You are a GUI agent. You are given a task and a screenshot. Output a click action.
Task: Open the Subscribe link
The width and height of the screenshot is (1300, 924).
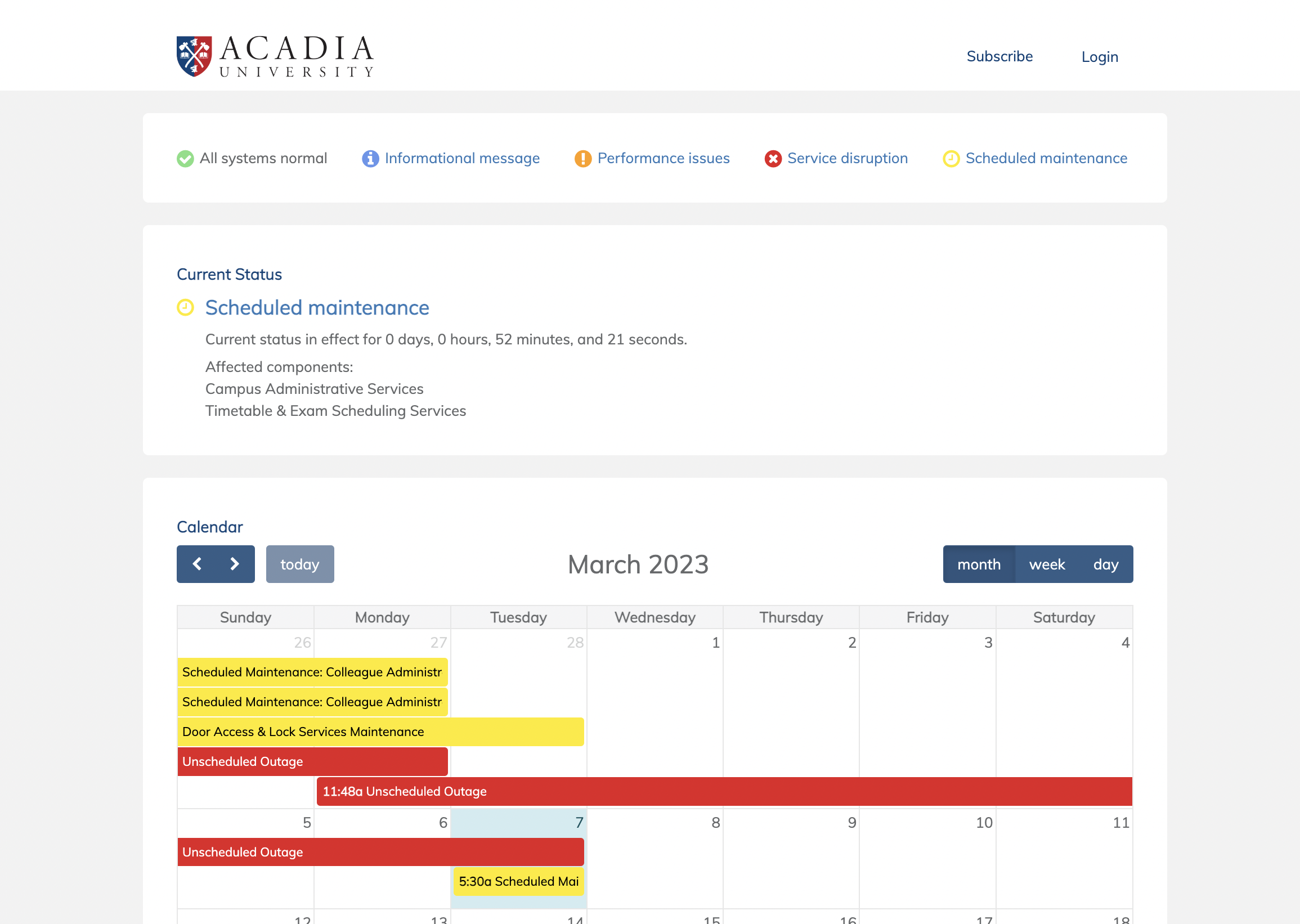point(999,56)
